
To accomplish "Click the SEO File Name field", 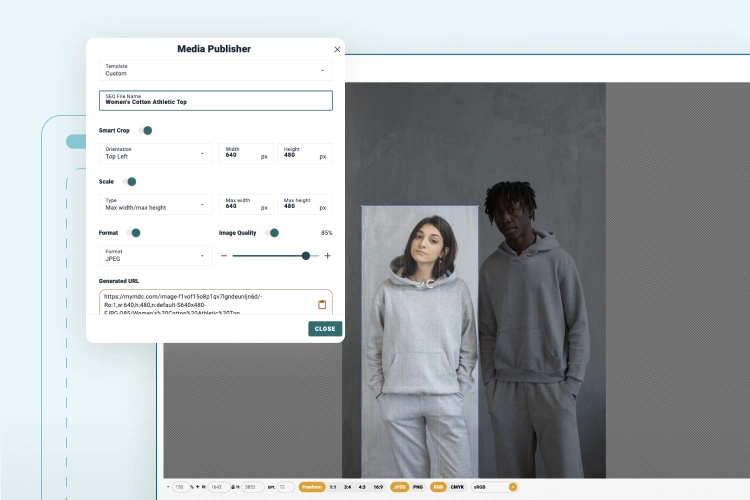I will (215, 100).
